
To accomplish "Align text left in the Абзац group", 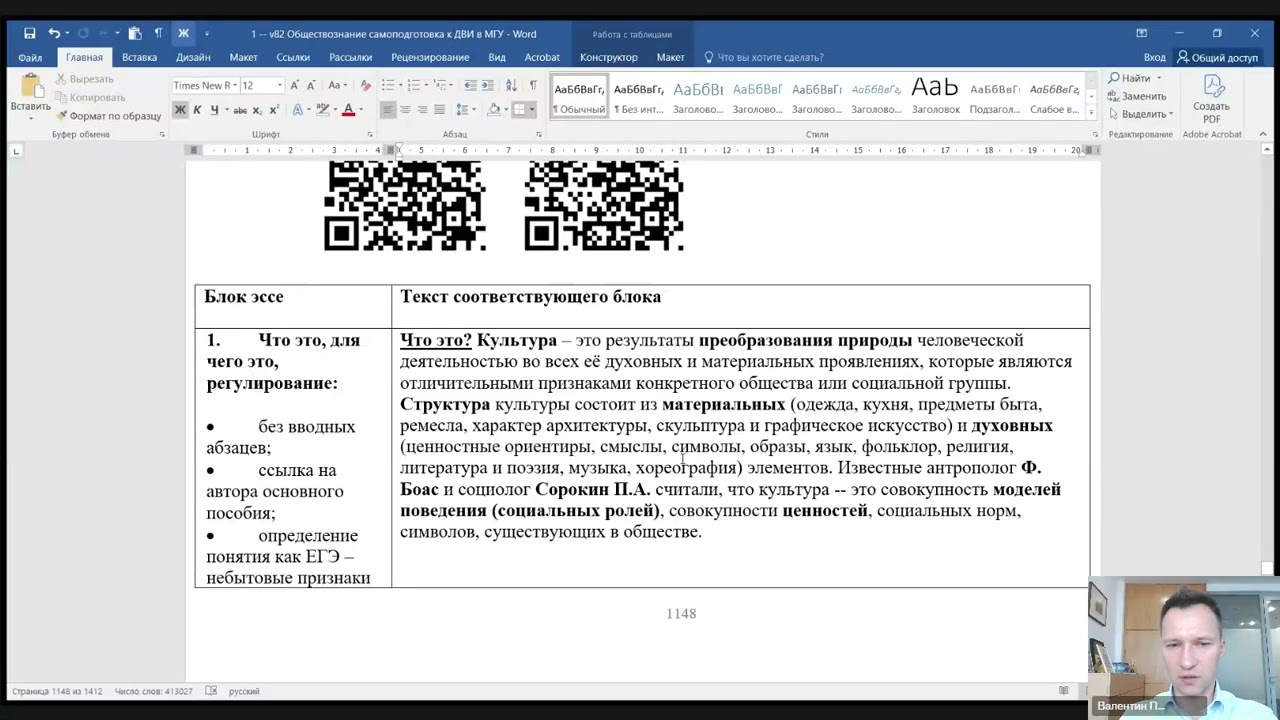I will pyautogui.click(x=388, y=110).
